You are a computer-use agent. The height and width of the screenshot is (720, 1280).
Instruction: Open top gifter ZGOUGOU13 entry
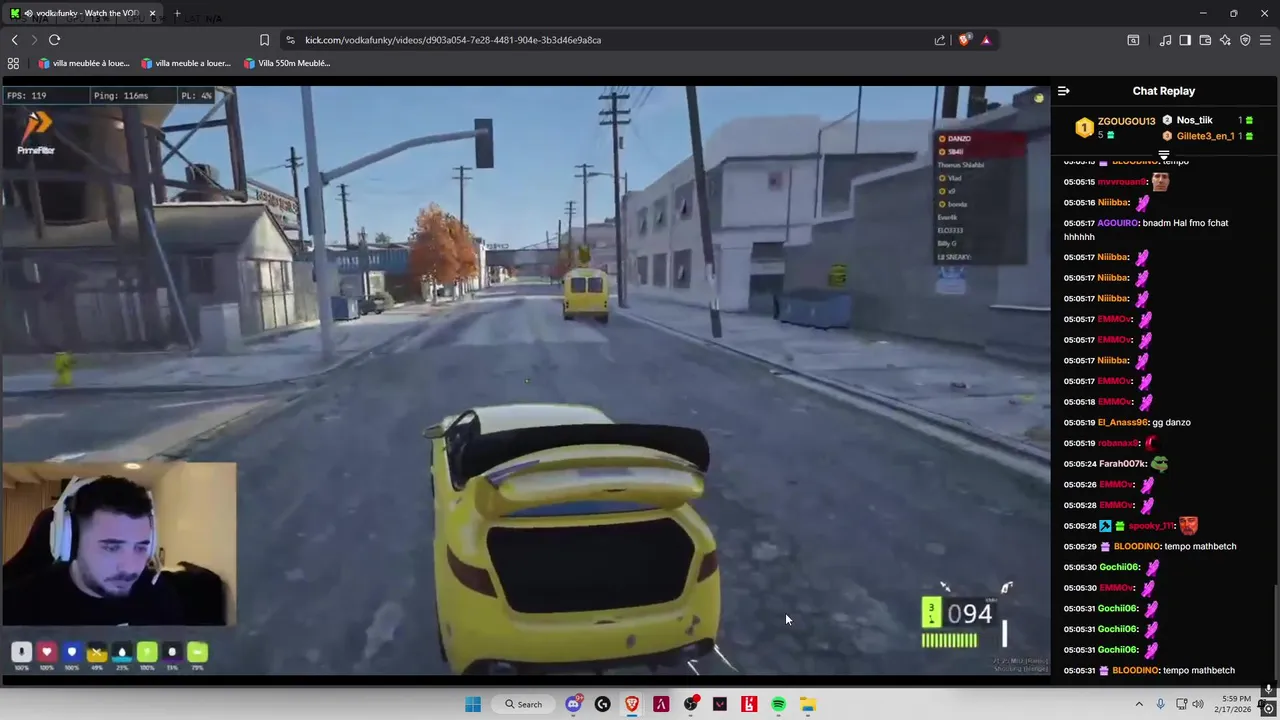[1116, 127]
